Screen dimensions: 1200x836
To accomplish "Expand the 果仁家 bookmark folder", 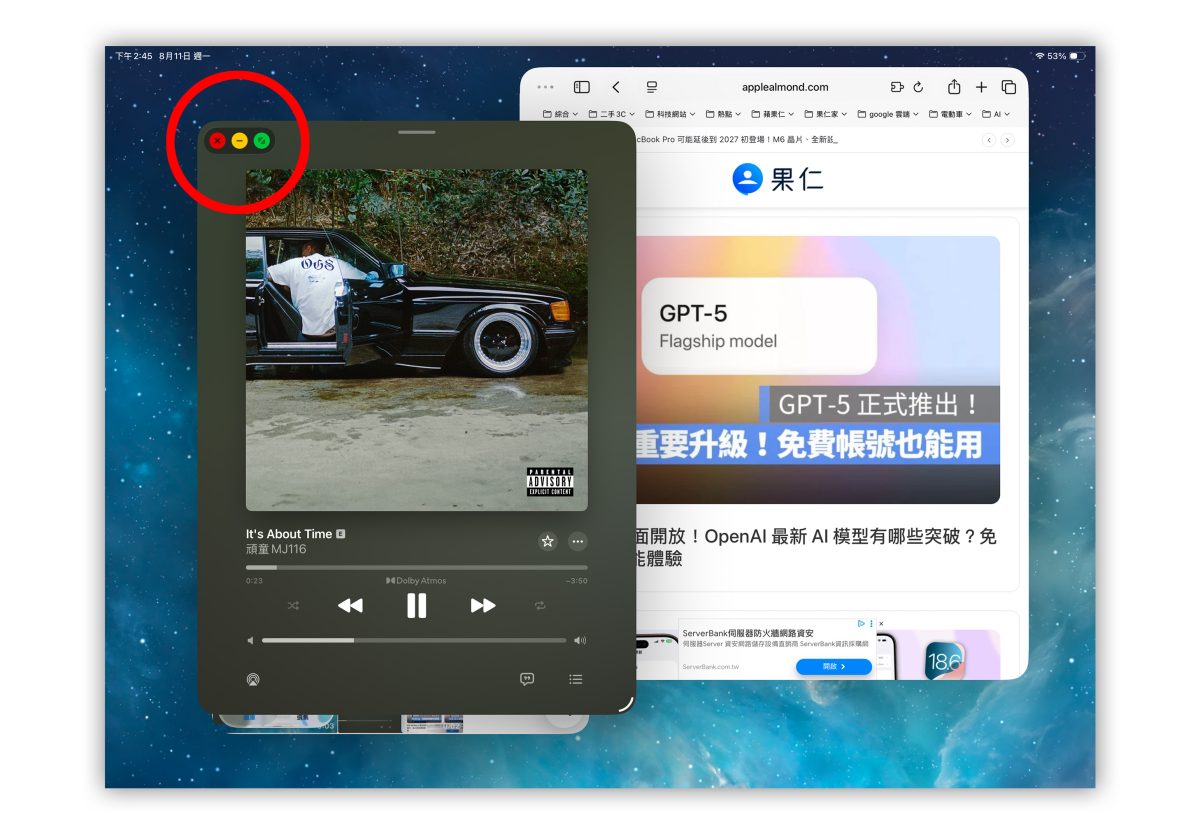I will [825, 114].
